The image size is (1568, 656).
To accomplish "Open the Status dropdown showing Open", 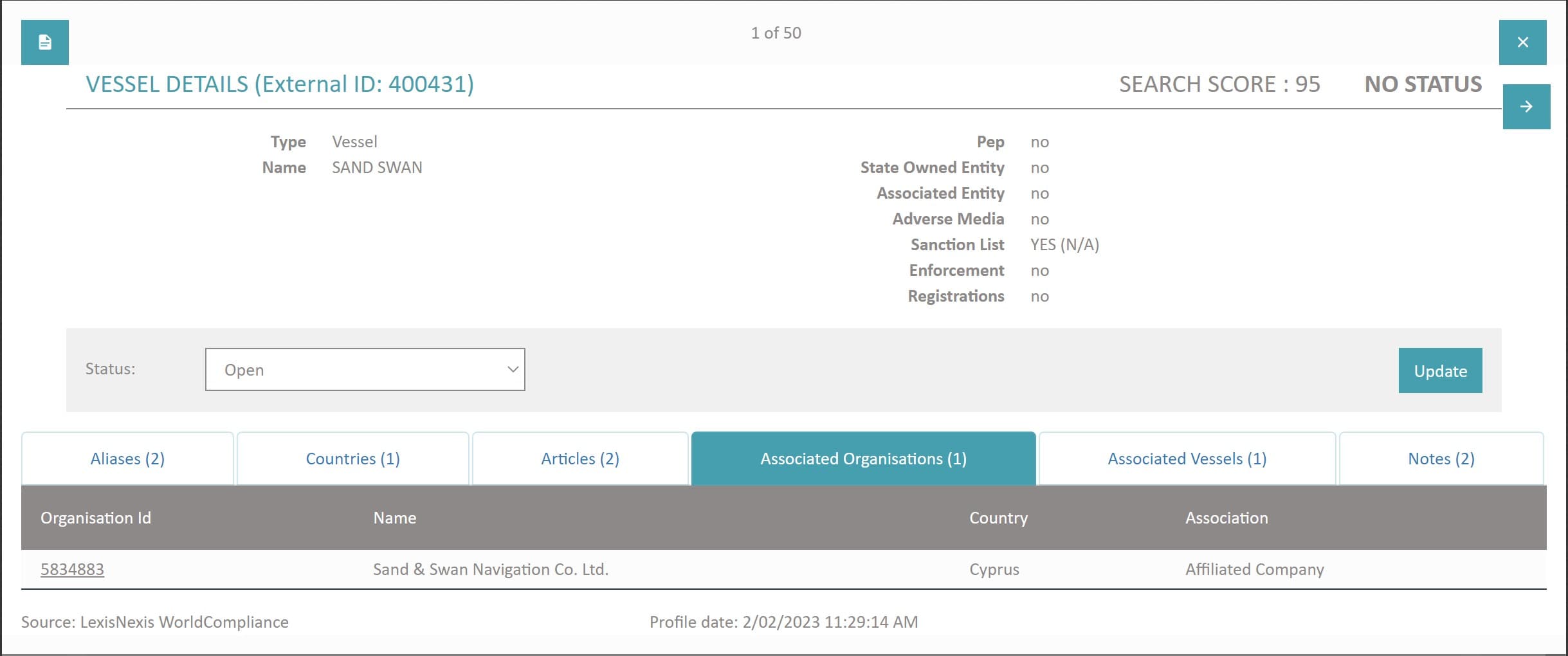I will click(365, 370).
